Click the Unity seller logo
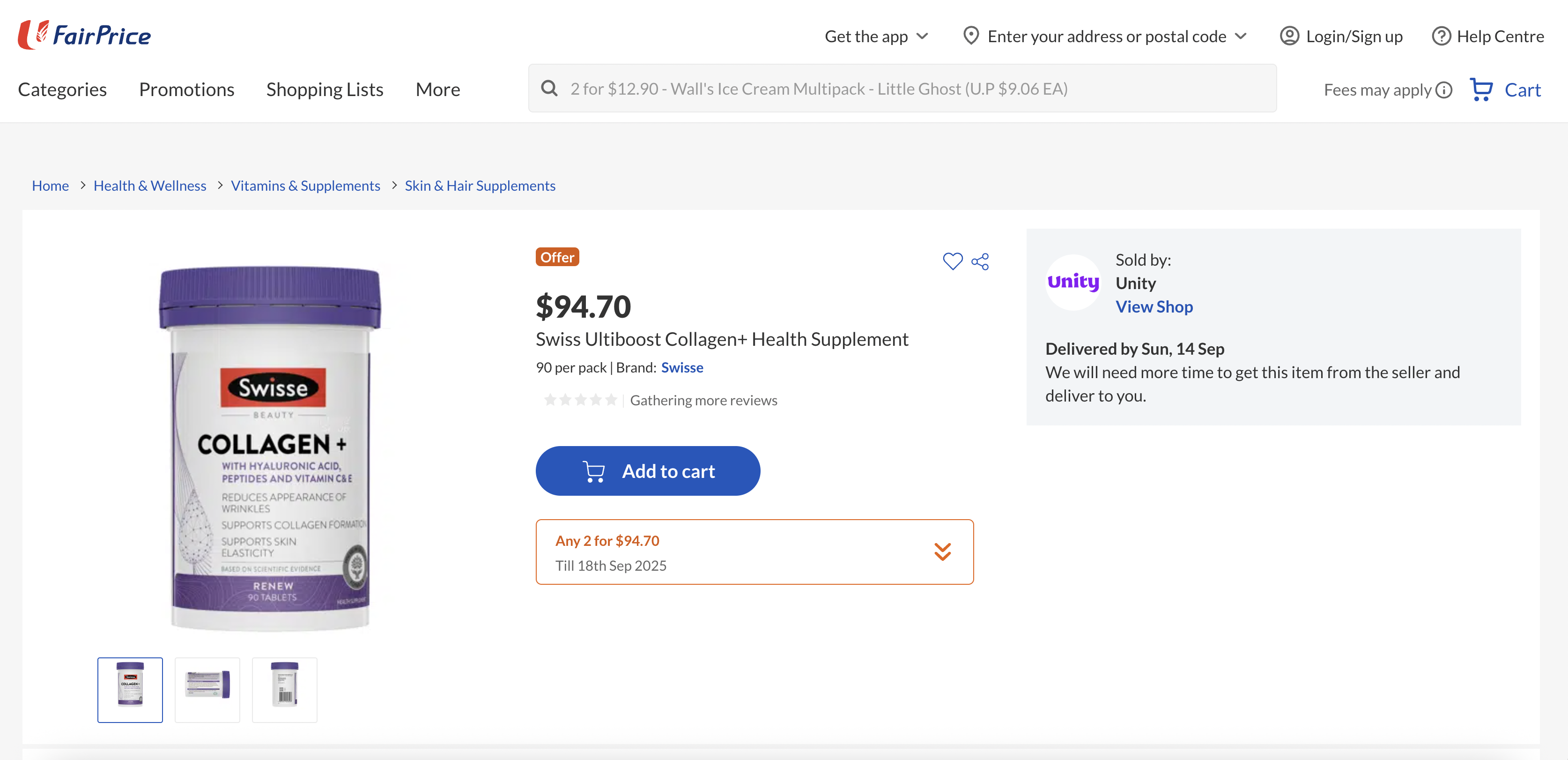The image size is (1568, 760). click(1073, 282)
